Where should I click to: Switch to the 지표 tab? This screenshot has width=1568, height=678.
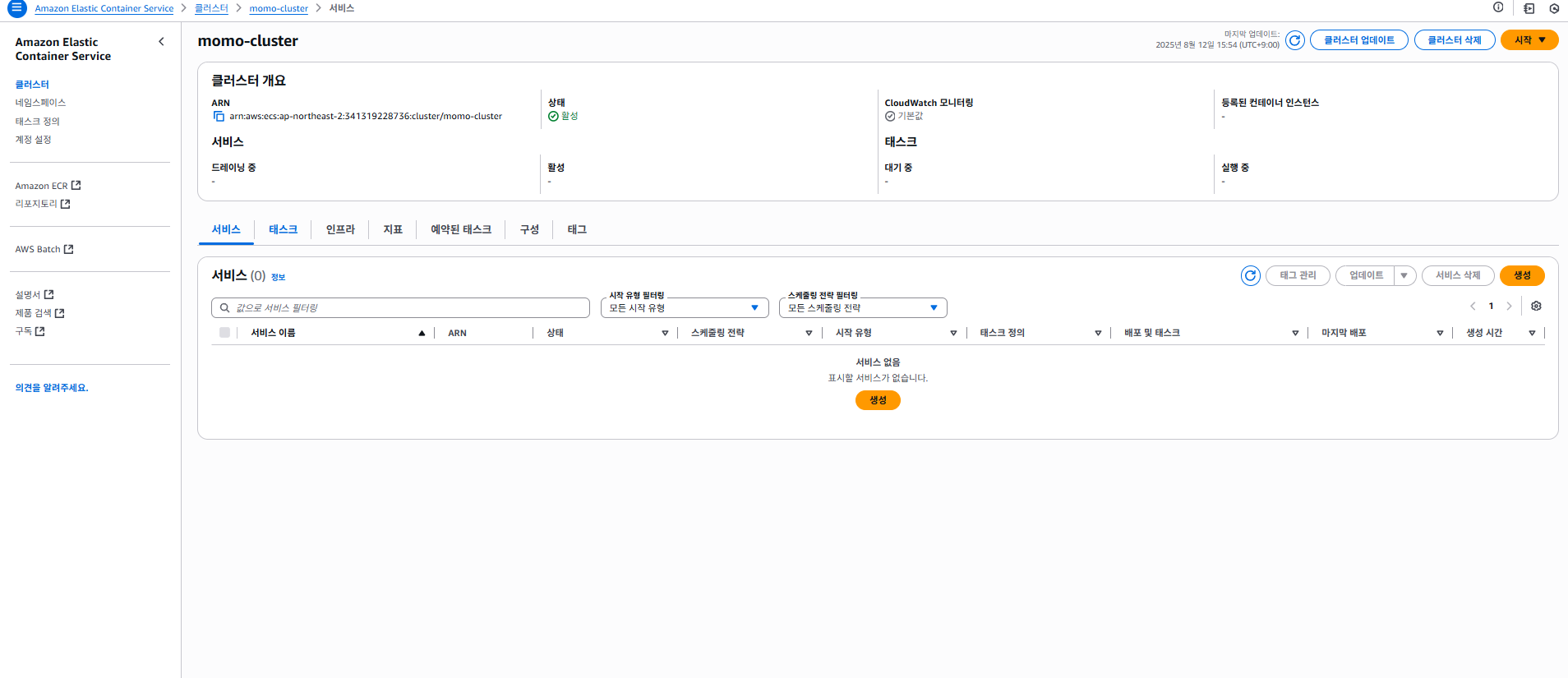[393, 230]
